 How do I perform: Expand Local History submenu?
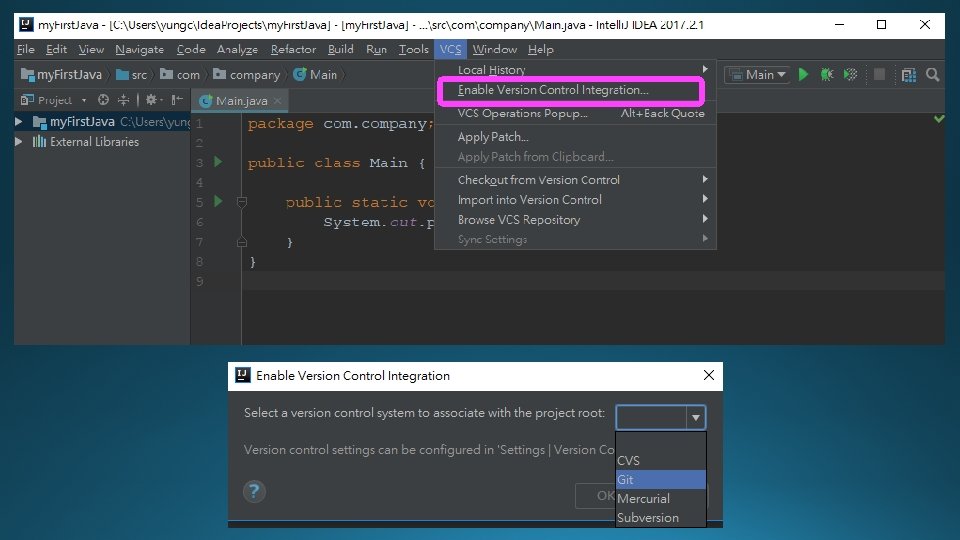576,70
